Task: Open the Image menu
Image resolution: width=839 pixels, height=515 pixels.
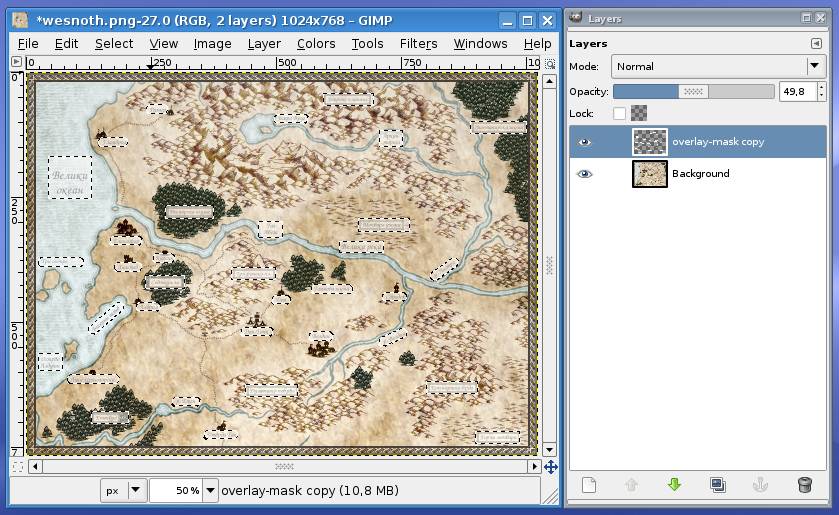Action: tap(212, 43)
